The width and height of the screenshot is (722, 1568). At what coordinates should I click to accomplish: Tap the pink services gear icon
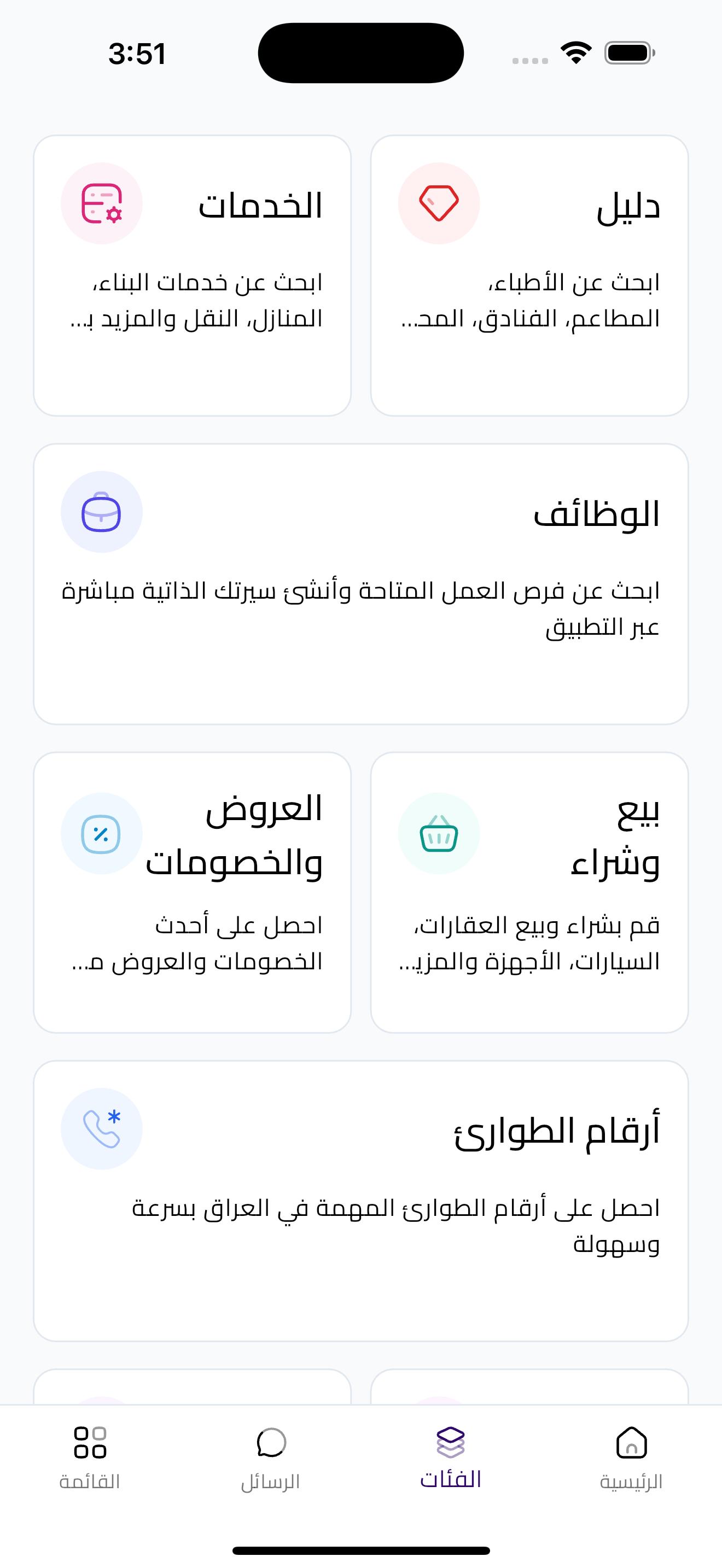(x=102, y=203)
